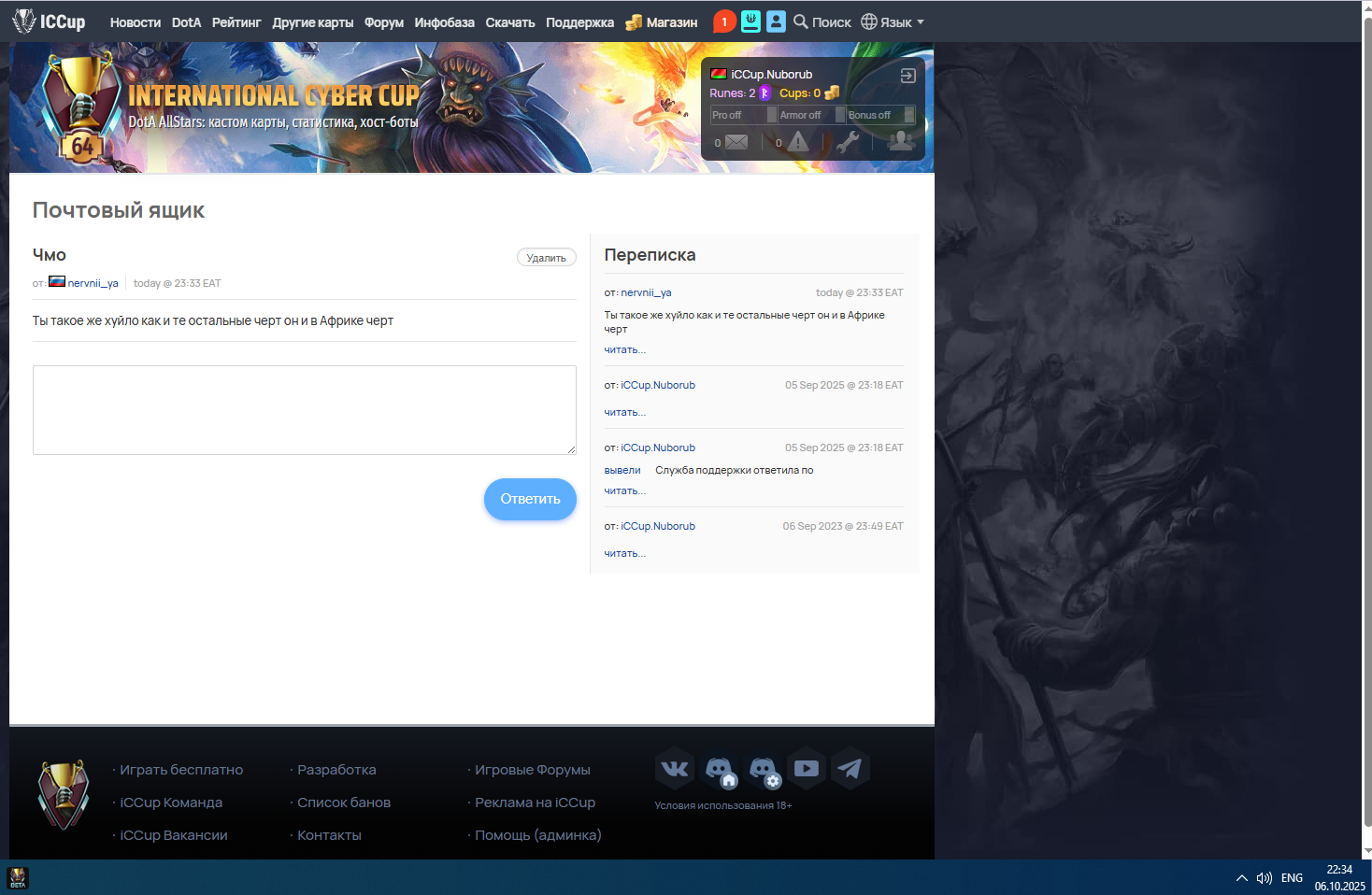Open Реклама на iCCup footer link

tap(535, 803)
